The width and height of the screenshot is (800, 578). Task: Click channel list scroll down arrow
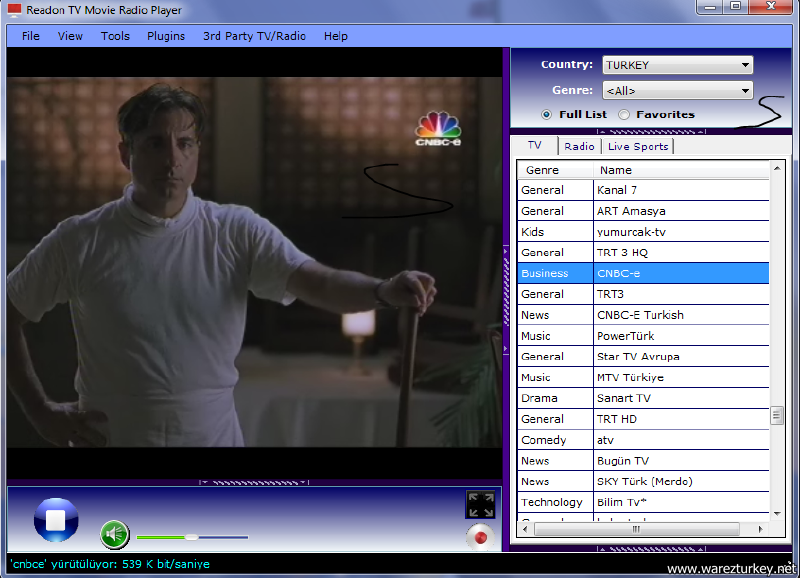[x=777, y=514]
